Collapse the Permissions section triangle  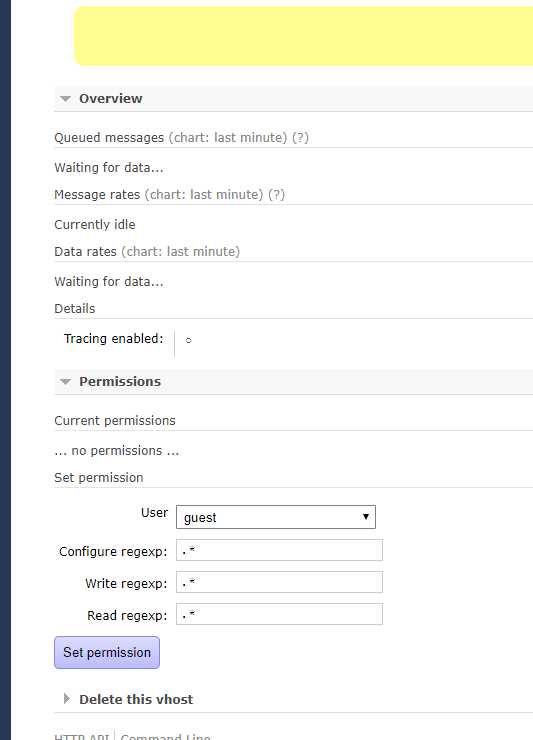pos(66,382)
